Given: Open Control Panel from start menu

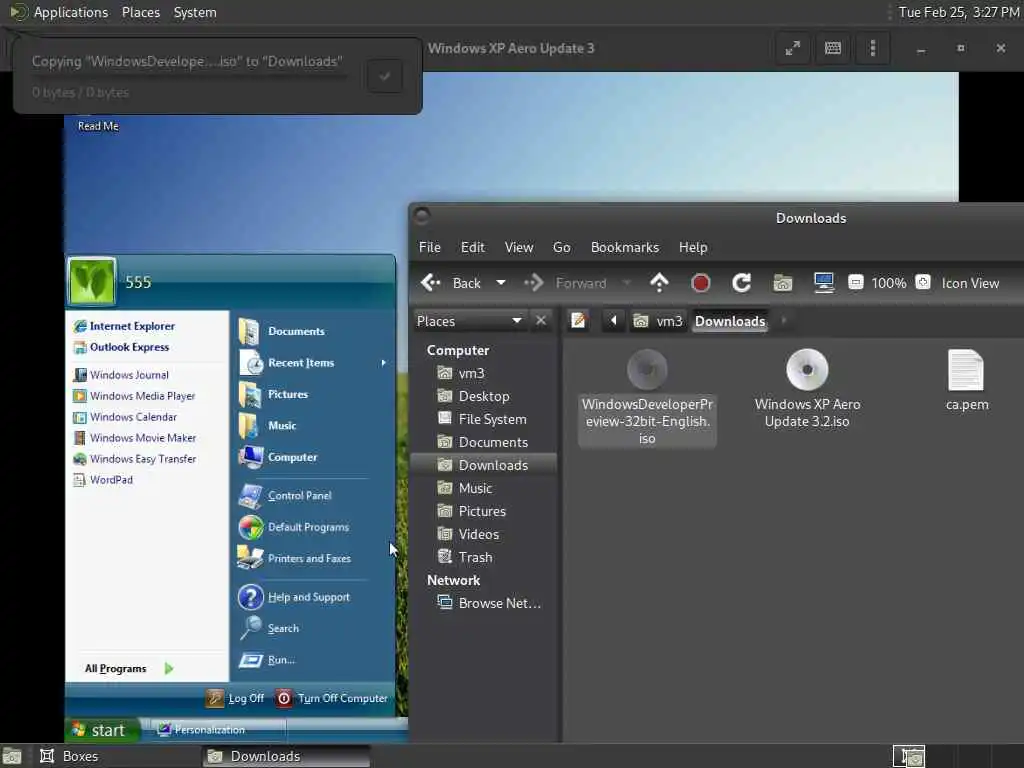Looking at the screenshot, I should pos(285,496).
